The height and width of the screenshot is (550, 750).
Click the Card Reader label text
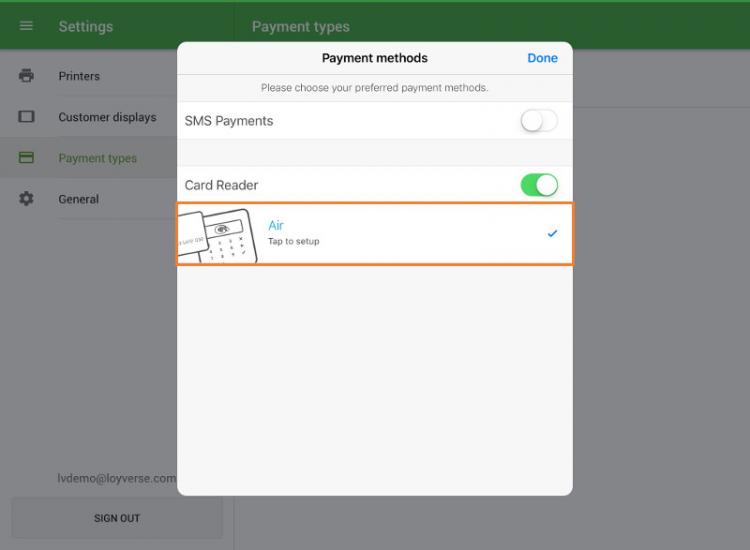[221, 185]
